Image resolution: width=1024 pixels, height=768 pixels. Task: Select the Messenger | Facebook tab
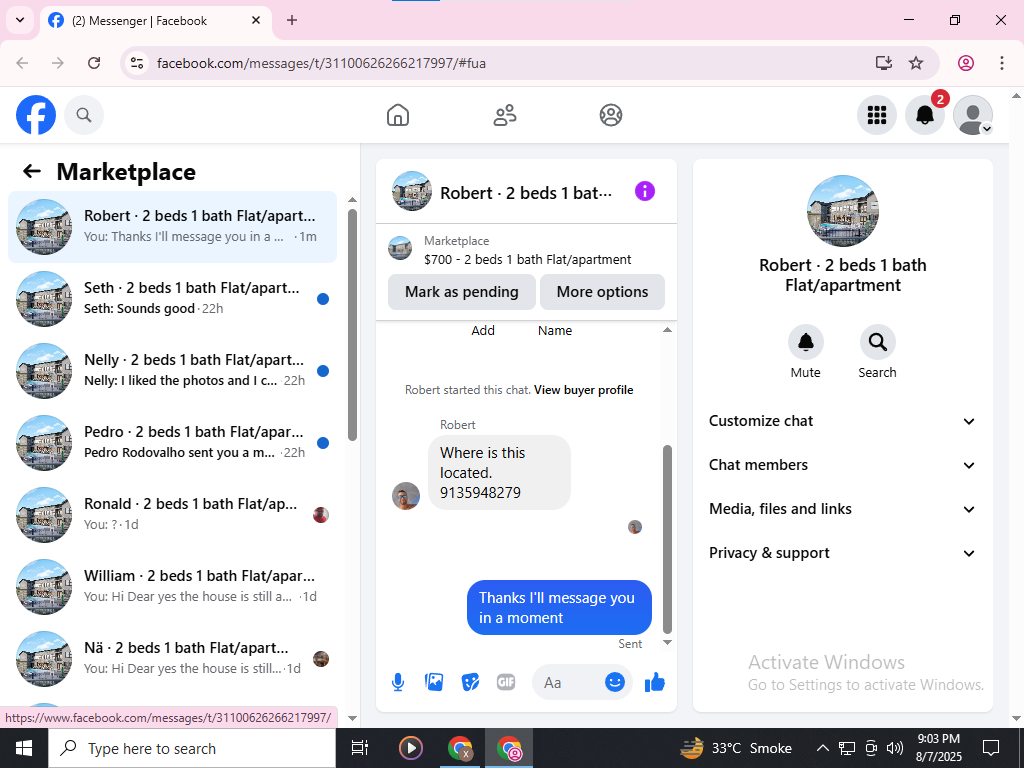[155, 21]
